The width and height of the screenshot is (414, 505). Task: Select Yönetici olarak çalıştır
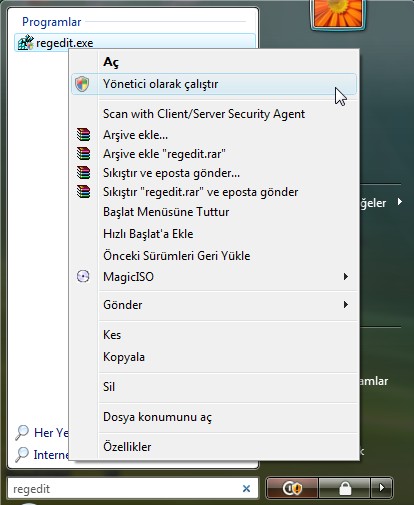tap(214, 84)
